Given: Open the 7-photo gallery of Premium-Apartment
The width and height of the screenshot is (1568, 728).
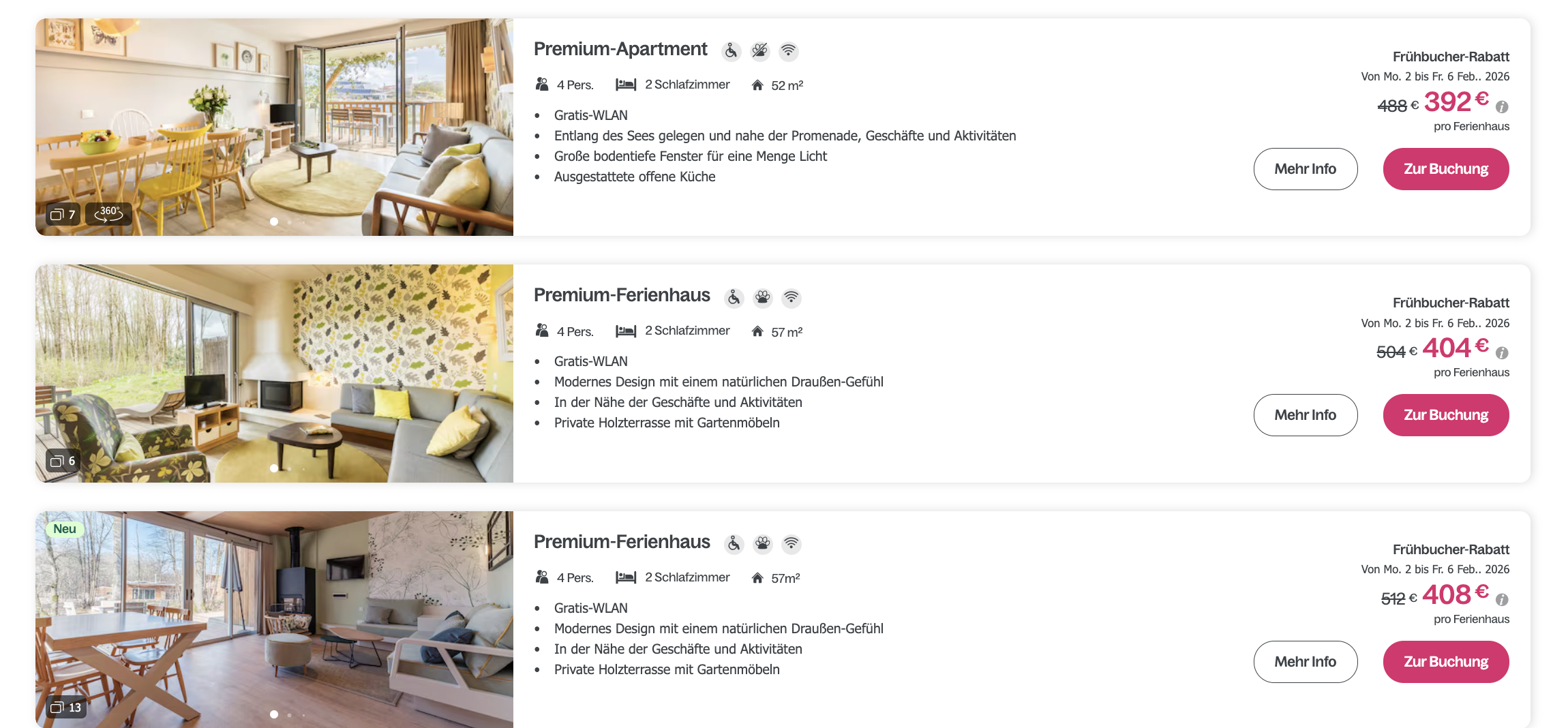Looking at the screenshot, I should click(63, 215).
